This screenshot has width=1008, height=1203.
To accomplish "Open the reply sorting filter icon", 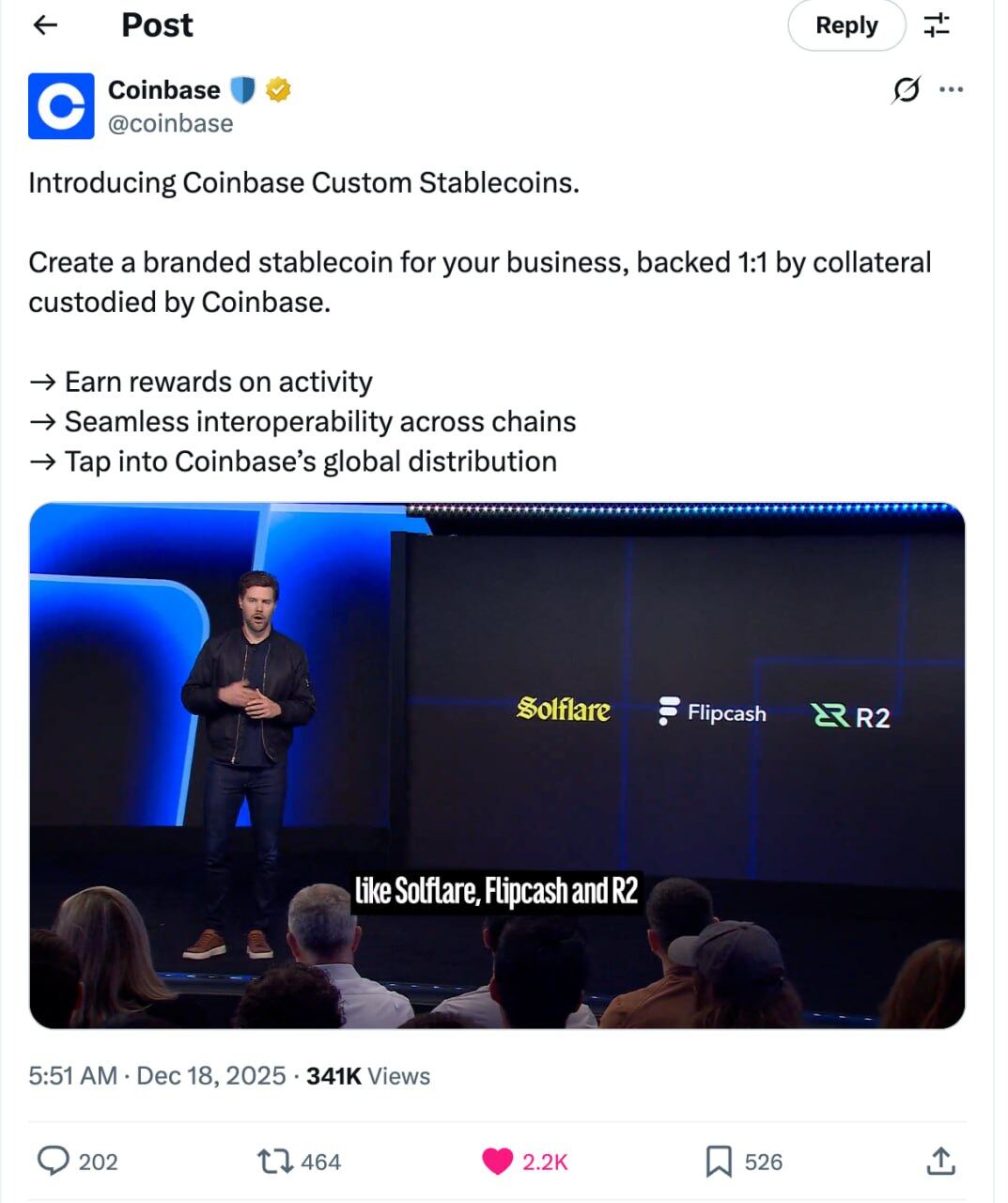I will 937,25.
